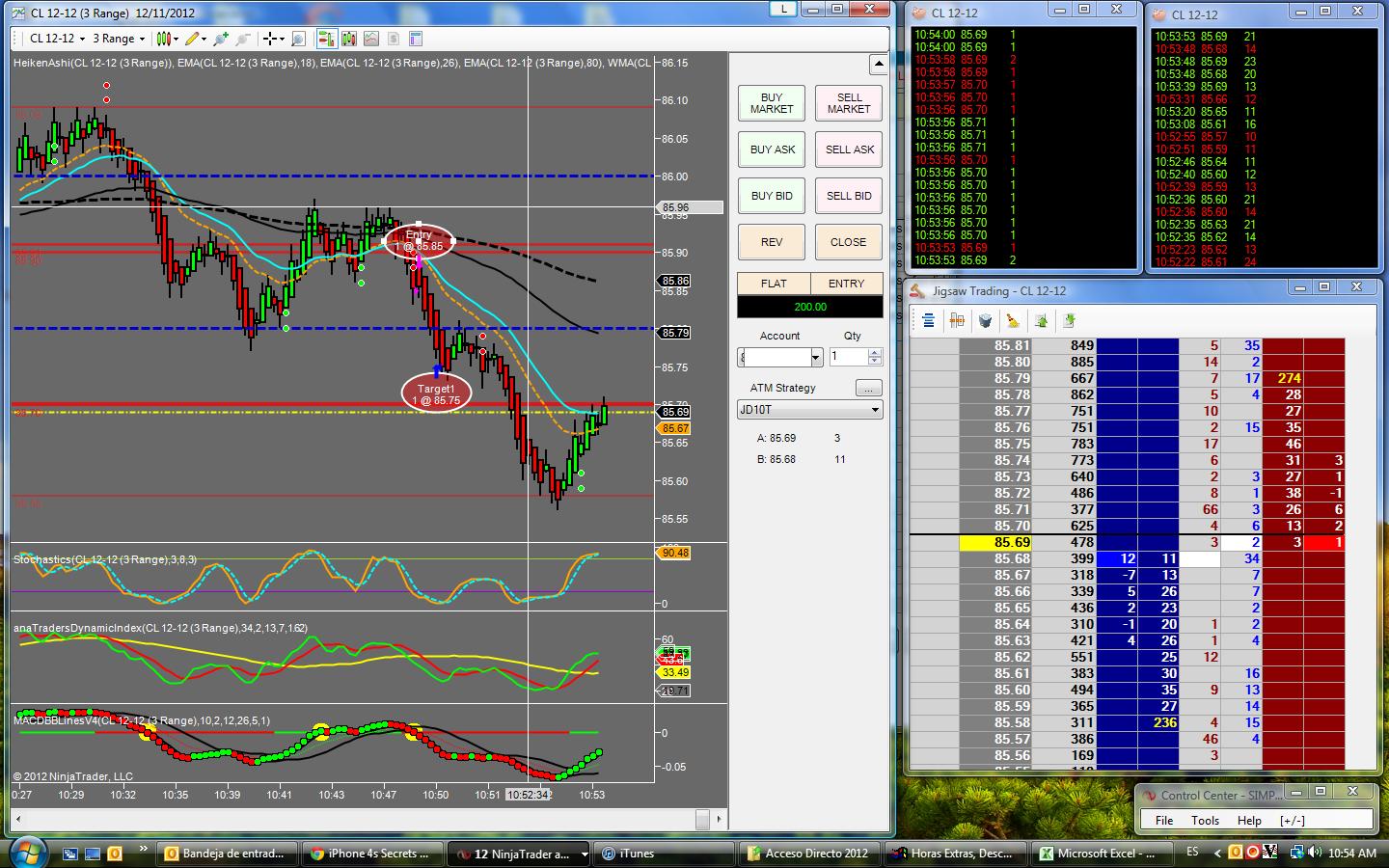The image size is (1389, 868).
Task: Open the data series candles icon
Action: [348, 39]
